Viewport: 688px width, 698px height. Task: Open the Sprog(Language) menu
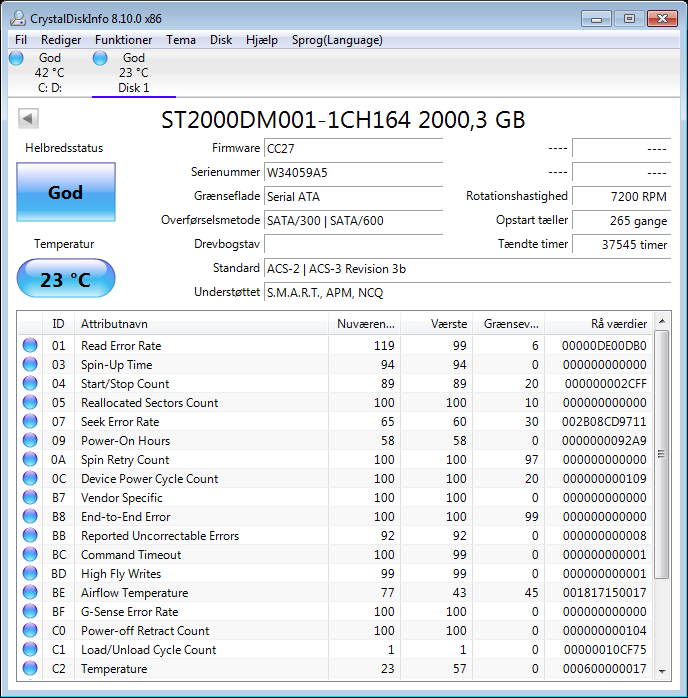point(337,40)
